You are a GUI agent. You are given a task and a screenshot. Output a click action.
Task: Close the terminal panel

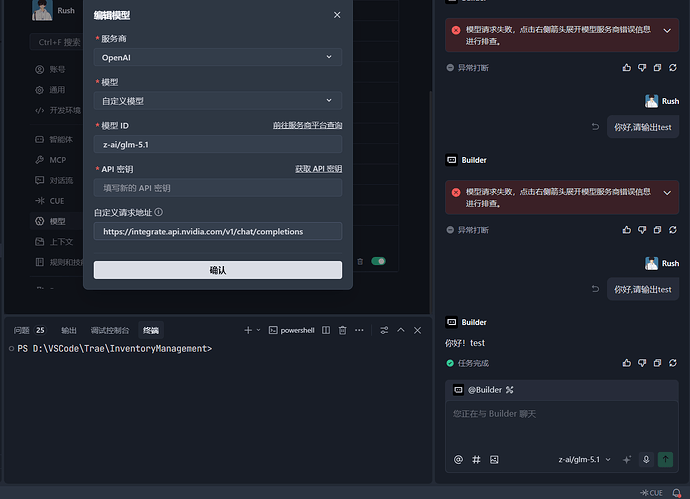(418, 330)
